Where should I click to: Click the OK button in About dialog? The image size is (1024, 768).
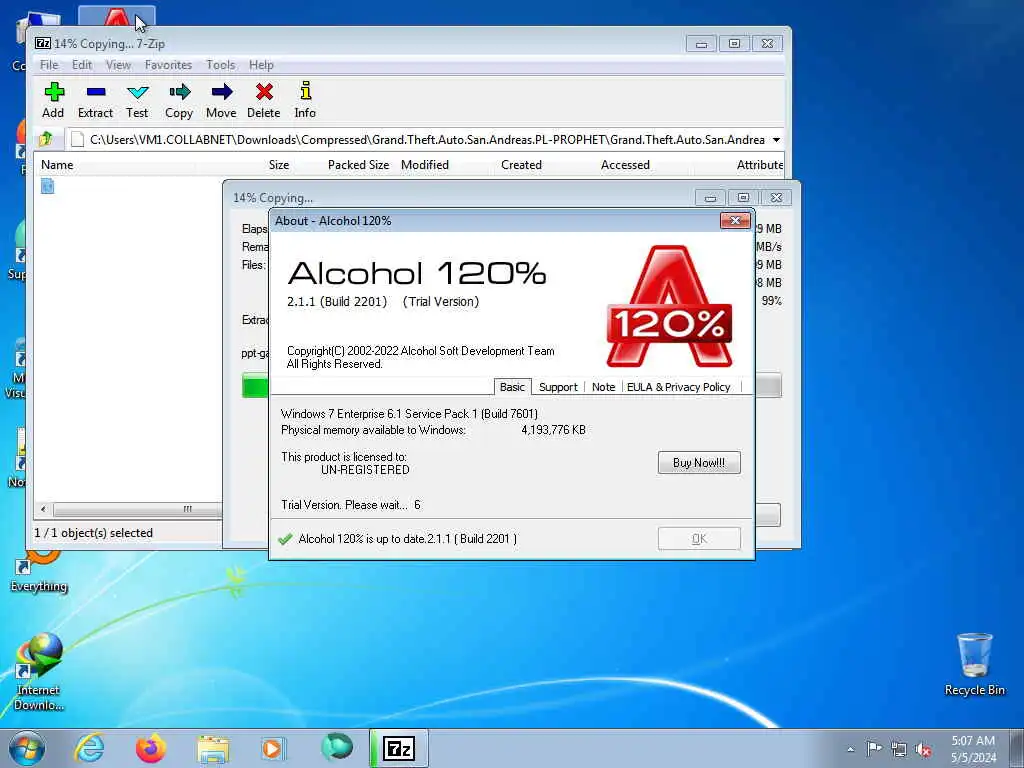(x=699, y=539)
